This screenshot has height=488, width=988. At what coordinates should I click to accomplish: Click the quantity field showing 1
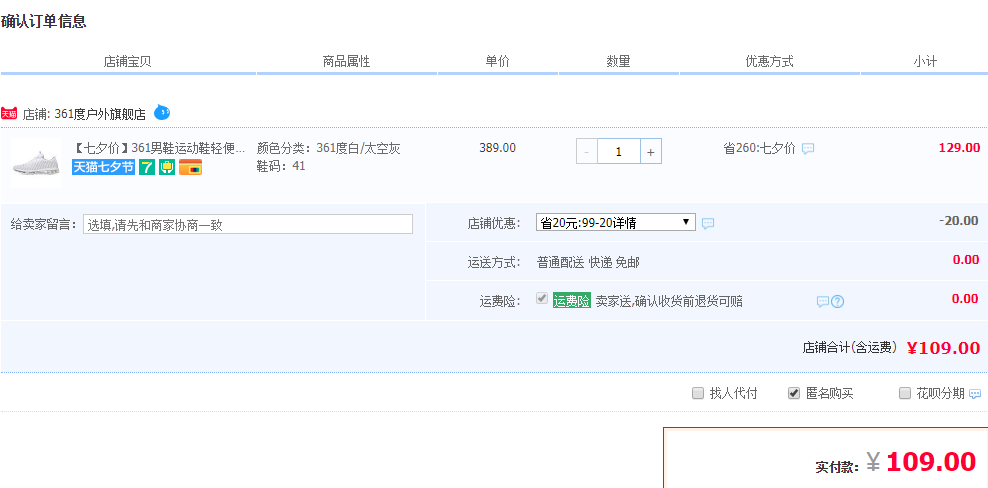(619, 151)
